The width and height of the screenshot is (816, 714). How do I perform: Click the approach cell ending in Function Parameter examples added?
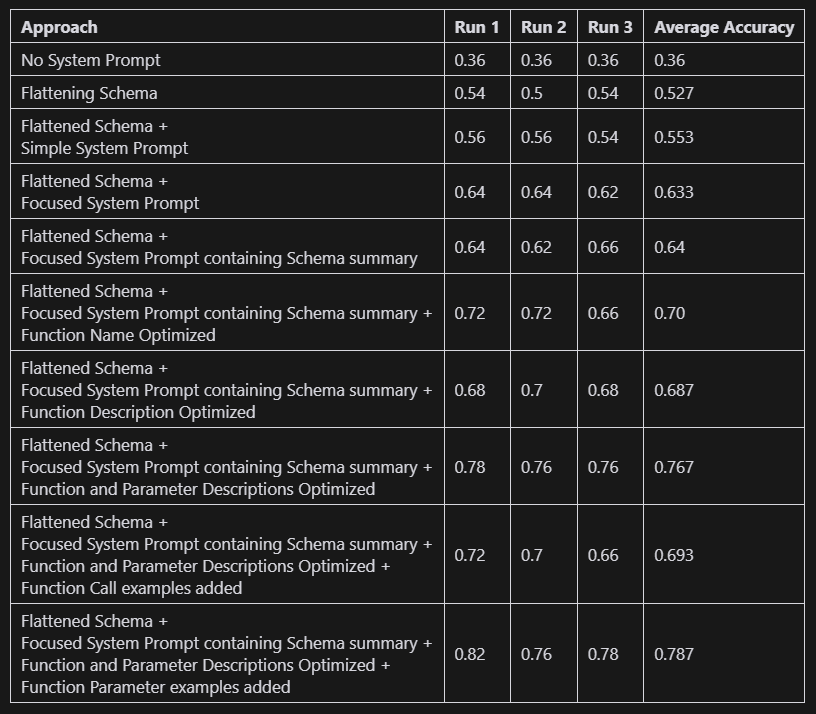226,654
